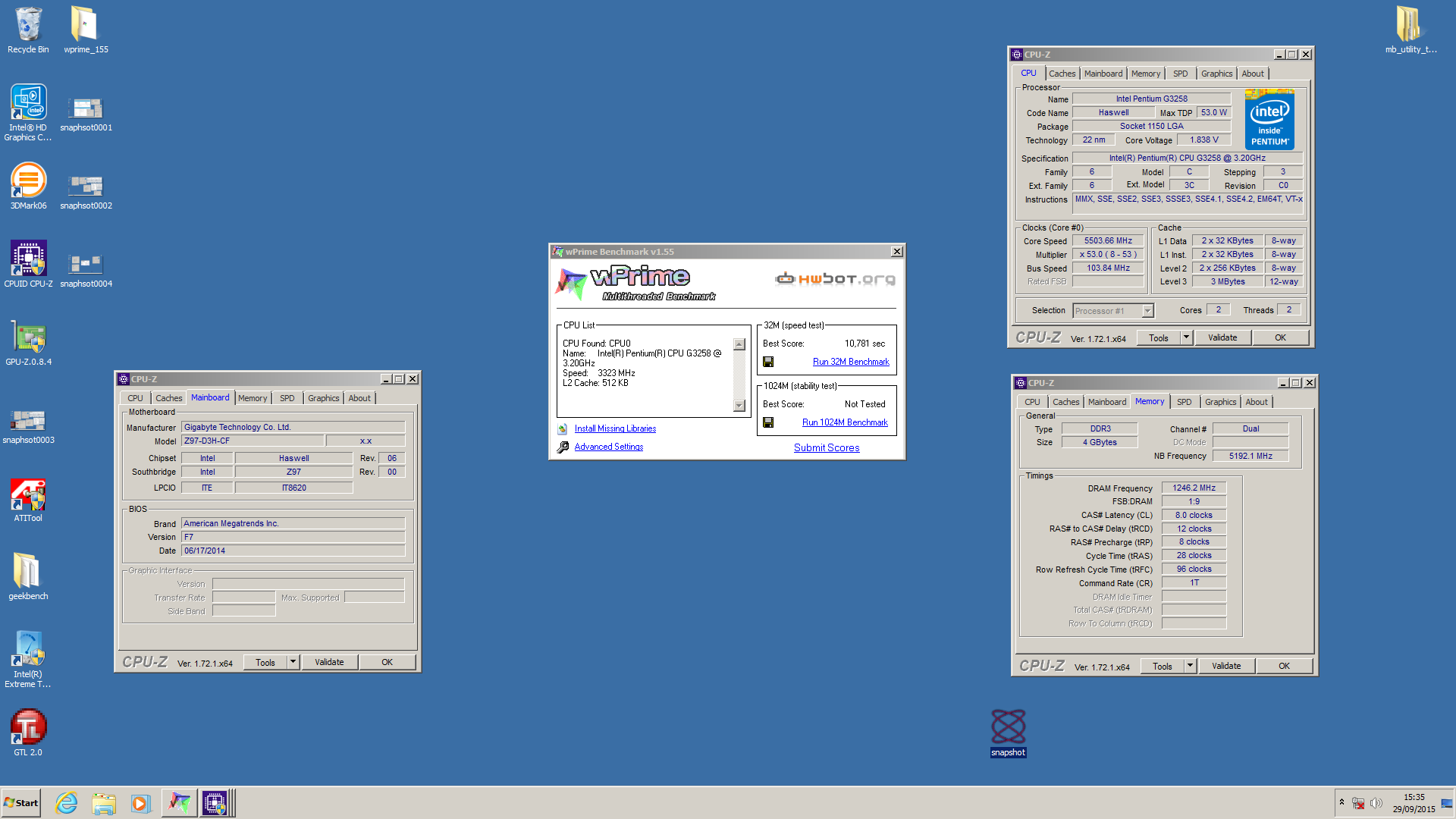Select the snapshot desktop icon
This screenshot has height=819, width=1456.
coord(1008,733)
